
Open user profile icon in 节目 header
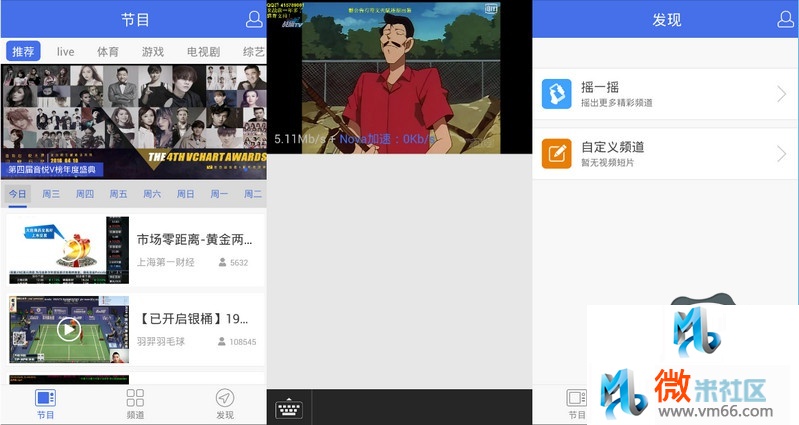(254, 19)
